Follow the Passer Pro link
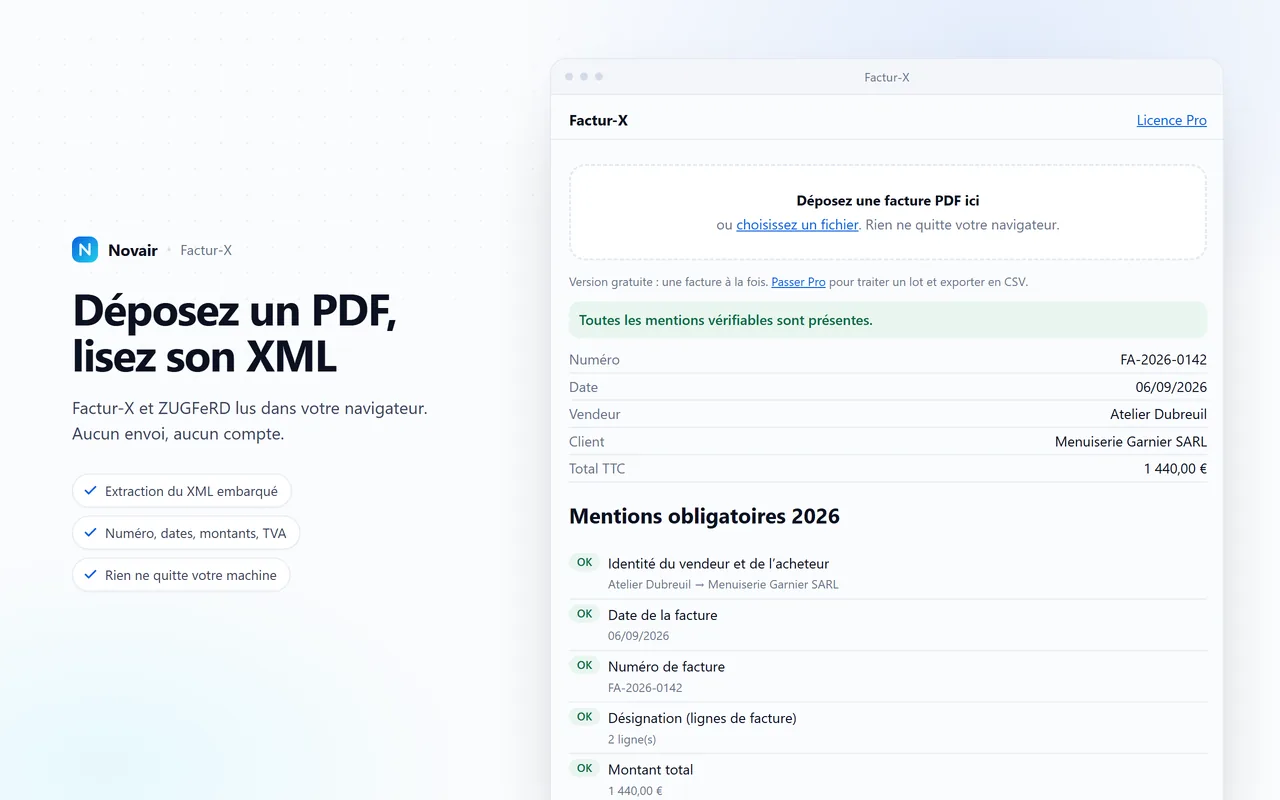Screen dimensions: 1280x800 (798, 282)
